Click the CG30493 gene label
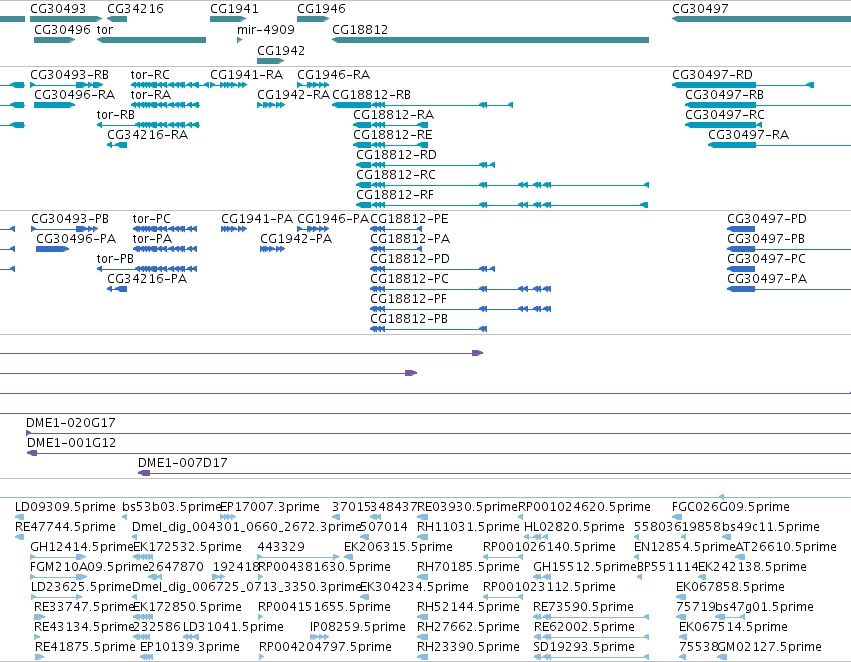The image size is (851, 662). (x=58, y=9)
